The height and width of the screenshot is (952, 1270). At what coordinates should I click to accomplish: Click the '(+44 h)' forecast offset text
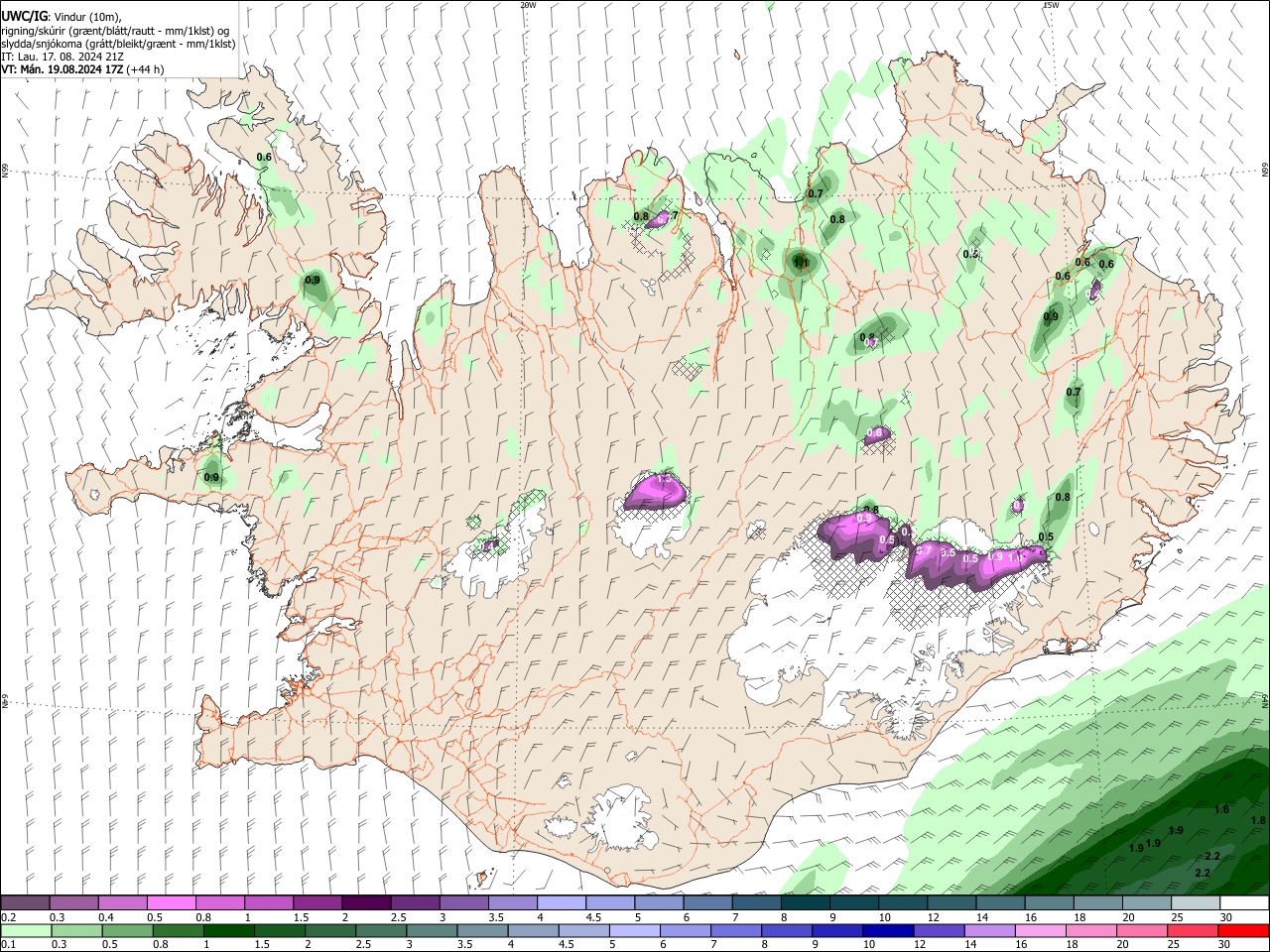pos(145,69)
